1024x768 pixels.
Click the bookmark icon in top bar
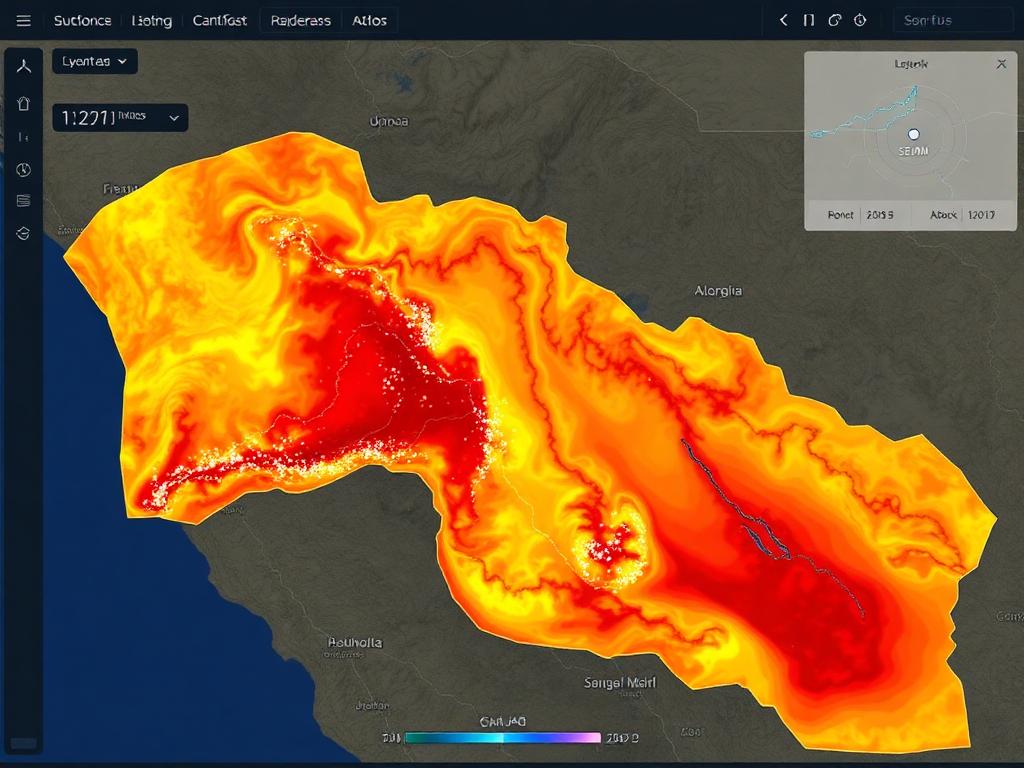pyautogui.click(x=808, y=20)
